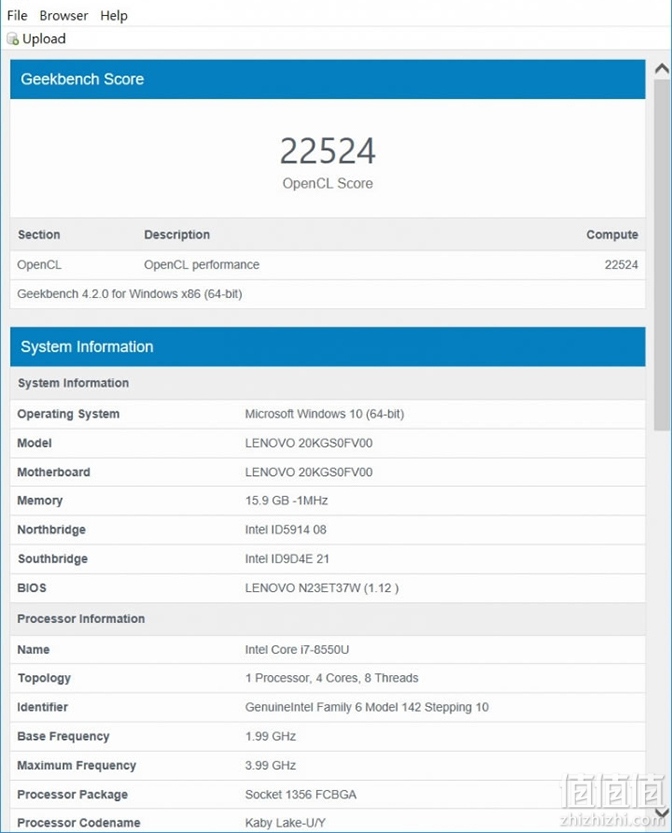Click the Upload toolbar label

(44, 39)
